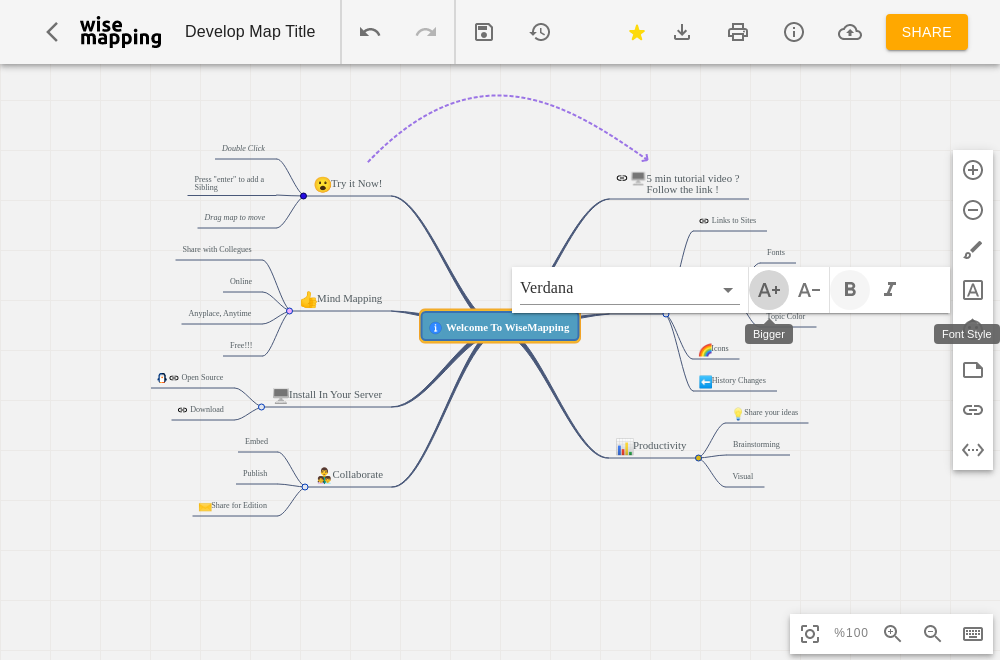This screenshot has height=660, width=1000.
Task: Undo the last change
Action: 370,32
